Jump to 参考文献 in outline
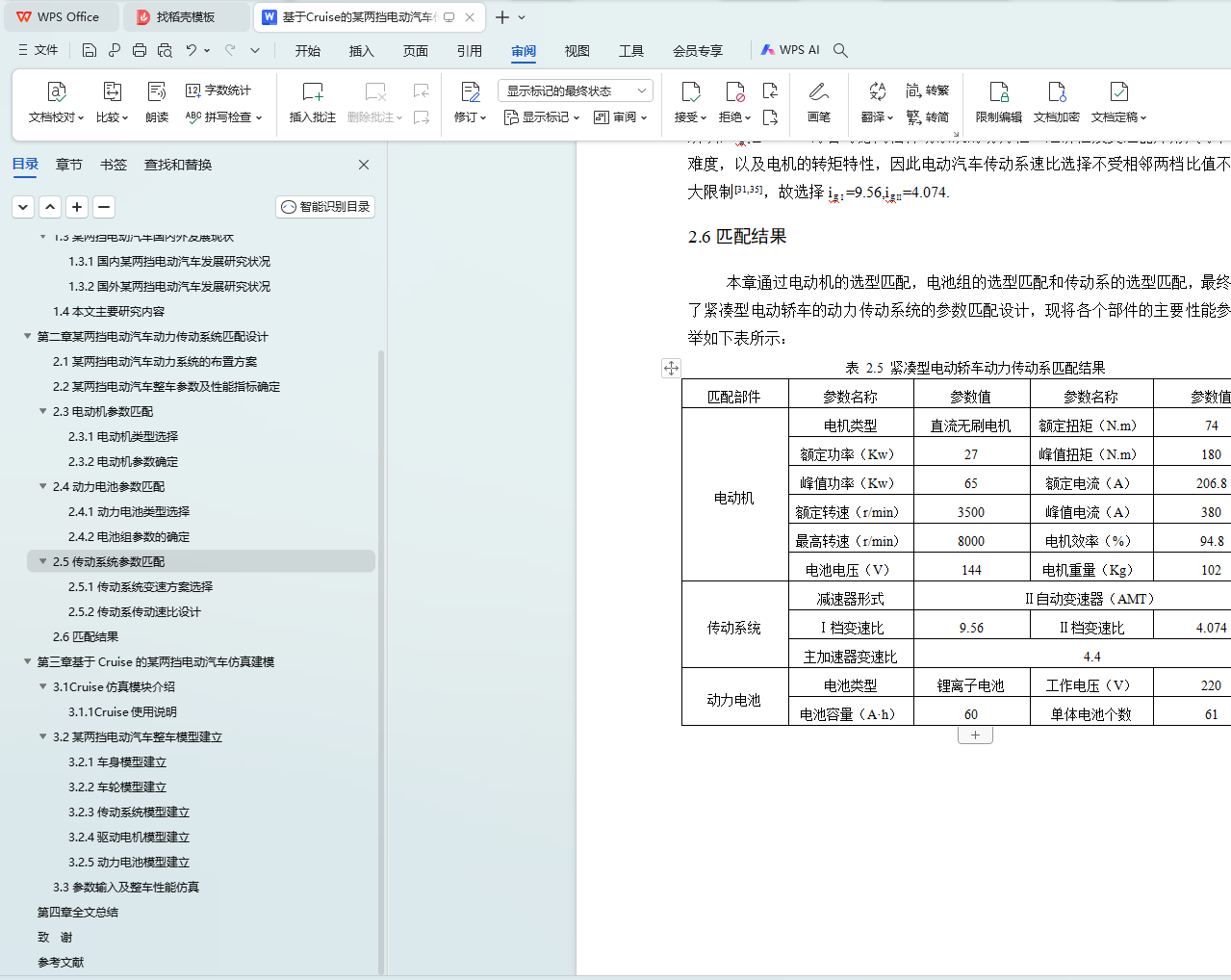Screen dimensions: 1231x980 point(61,963)
